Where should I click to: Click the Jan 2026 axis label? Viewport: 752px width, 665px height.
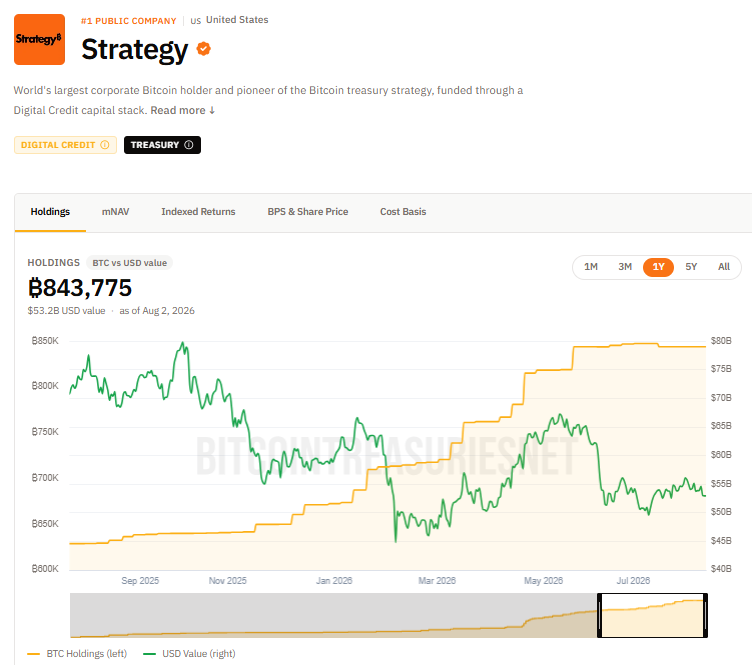tap(334, 581)
